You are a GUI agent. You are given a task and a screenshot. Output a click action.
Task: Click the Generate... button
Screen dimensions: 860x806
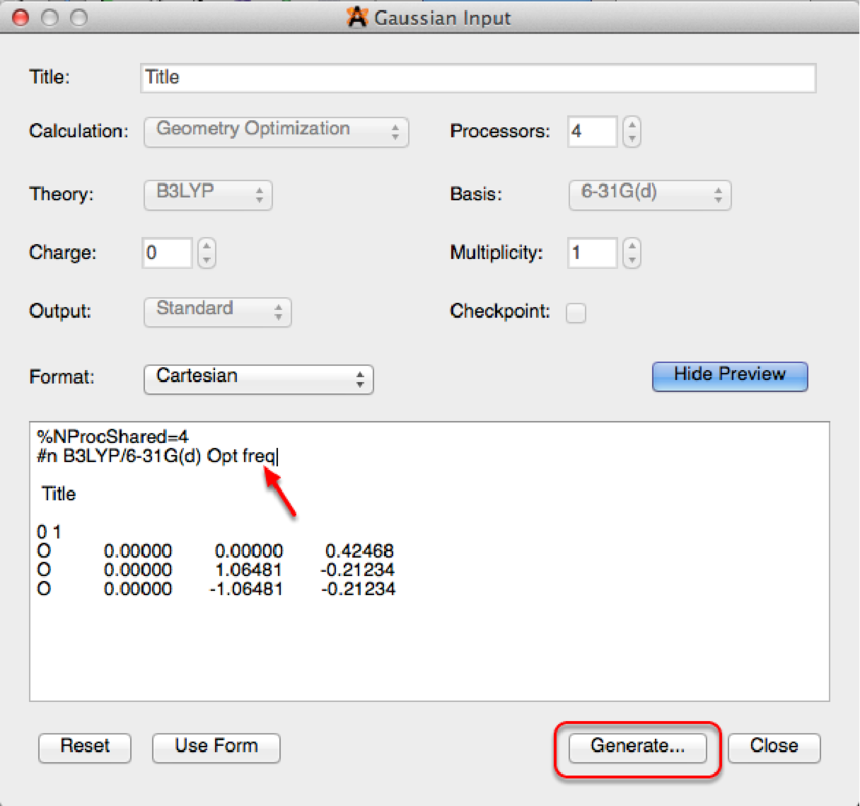click(637, 747)
